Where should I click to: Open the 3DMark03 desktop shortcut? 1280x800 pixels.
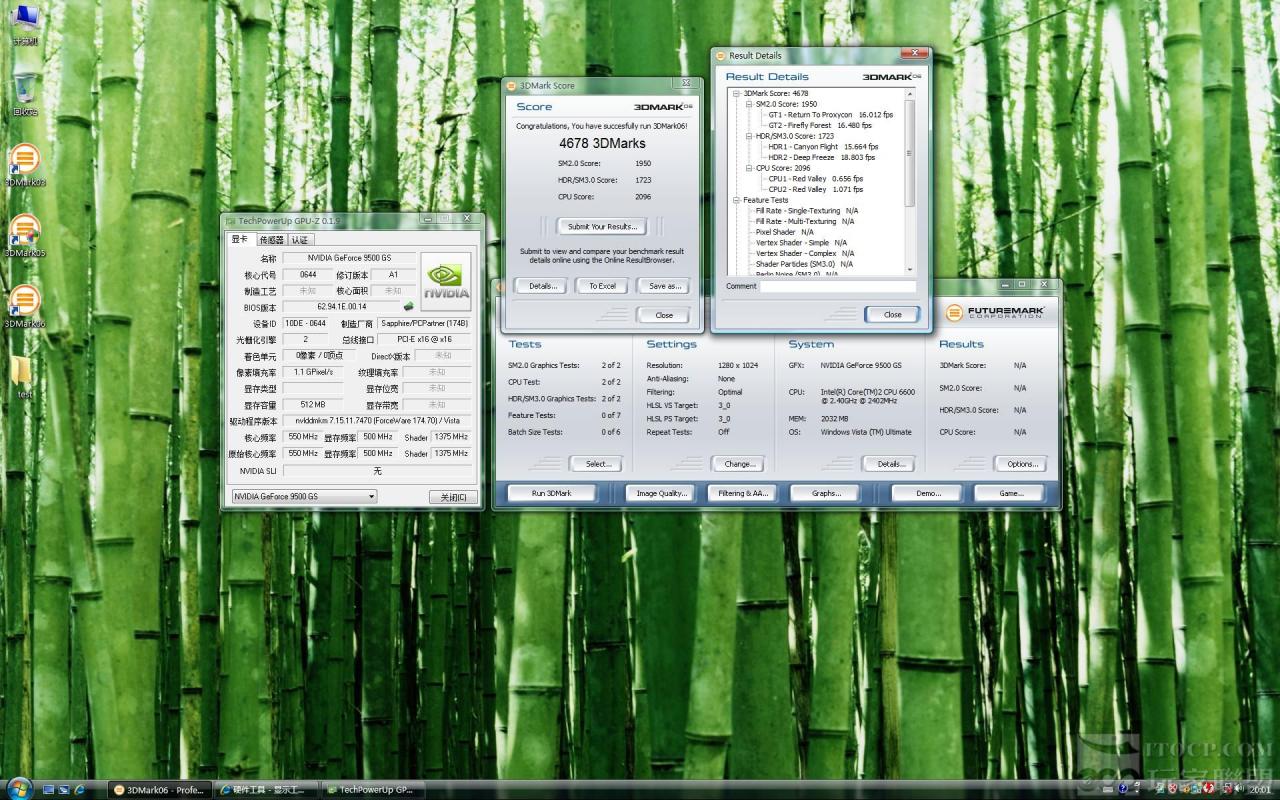coord(25,165)
